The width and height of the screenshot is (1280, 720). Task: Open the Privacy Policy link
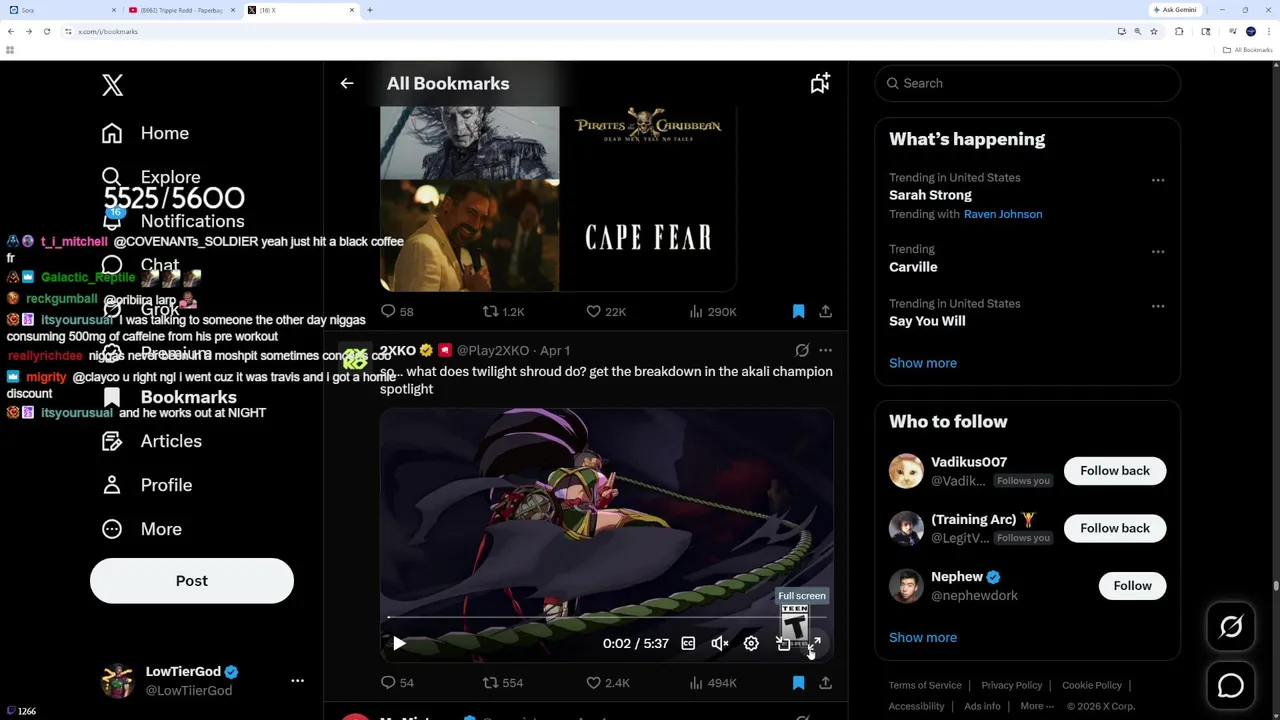1012,685
